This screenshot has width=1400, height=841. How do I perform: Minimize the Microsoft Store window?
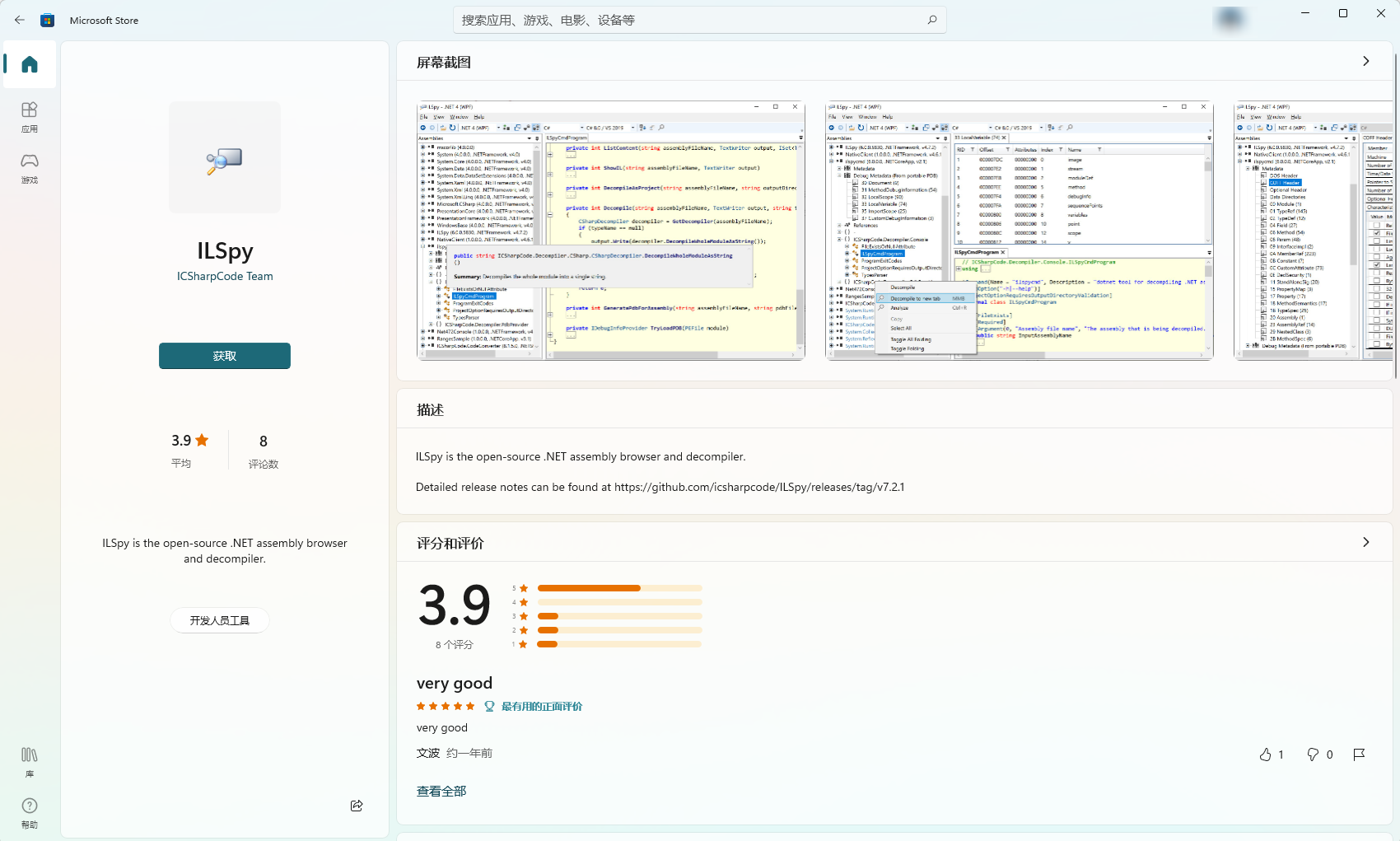point(1305,13)
